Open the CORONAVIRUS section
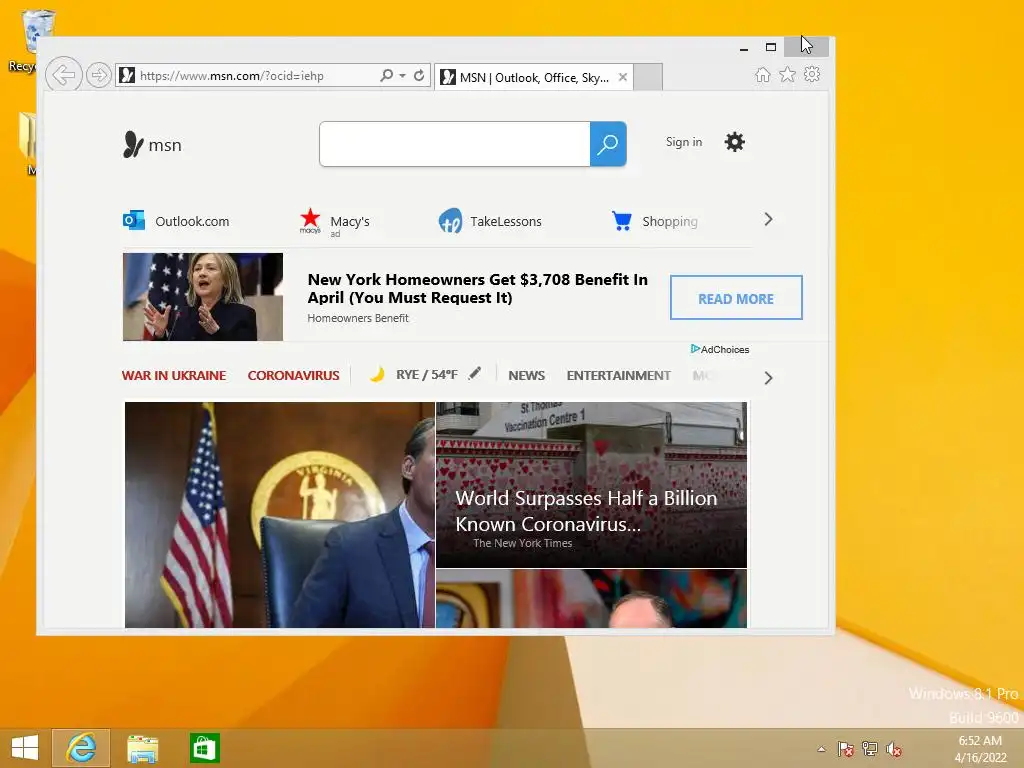The width and height of the screenshot is (1024, 768). pos(293,376)
